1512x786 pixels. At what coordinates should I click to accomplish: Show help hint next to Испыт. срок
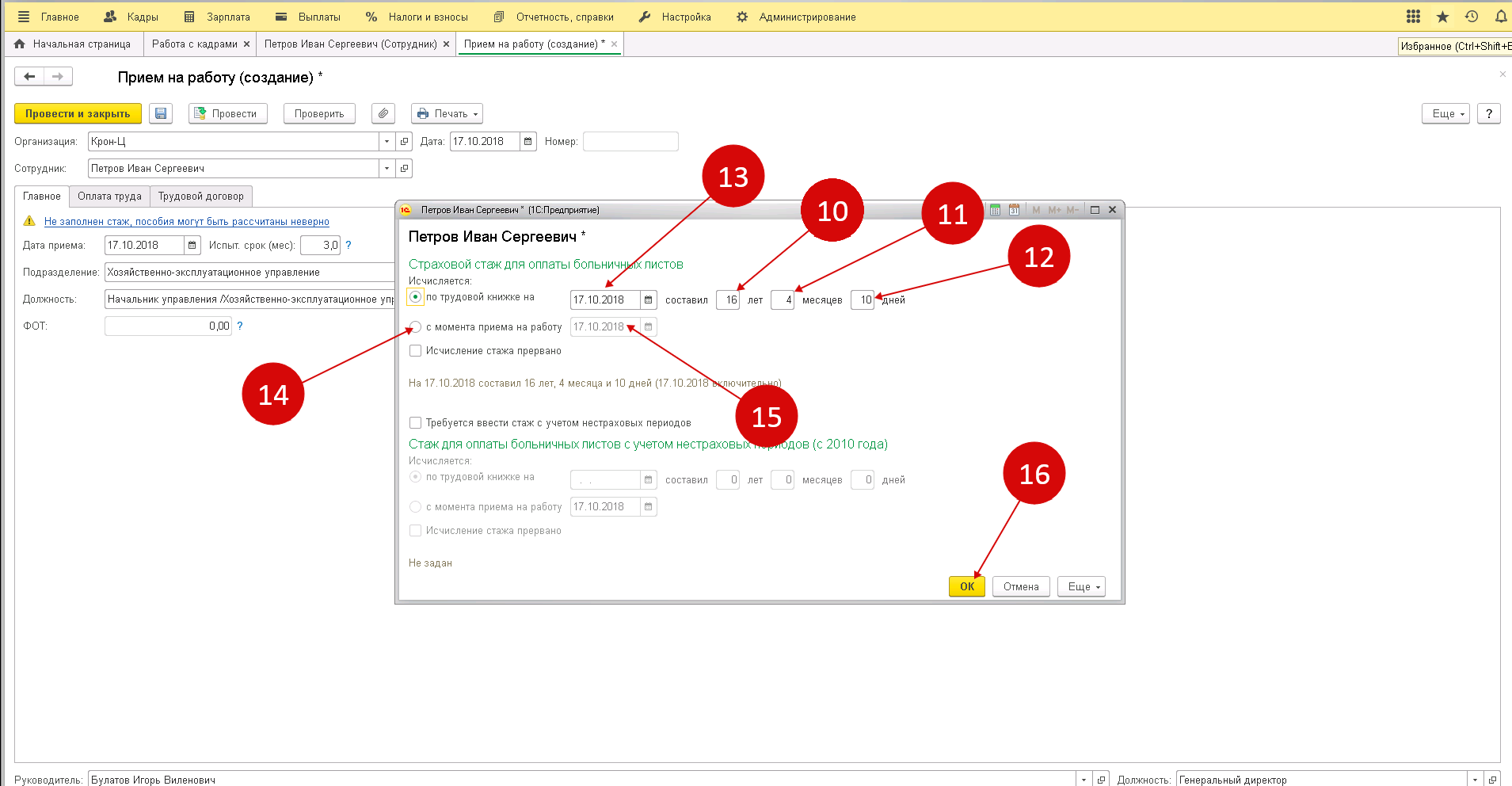[x=348, y=246]
